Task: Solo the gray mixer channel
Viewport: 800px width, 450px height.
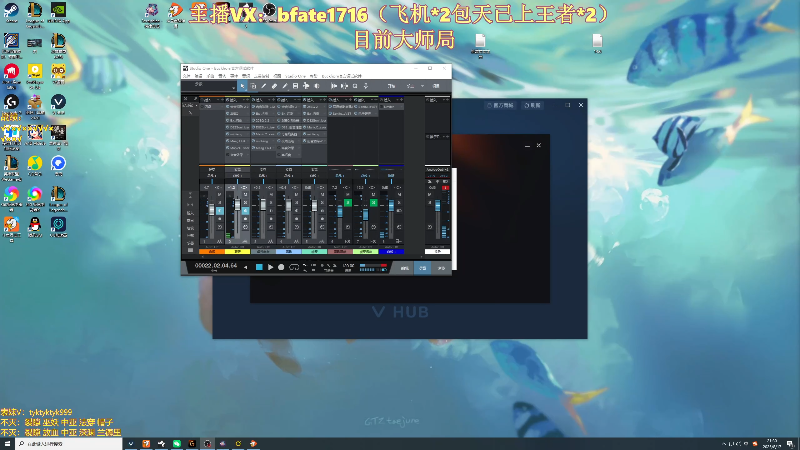Action: (271, 203)
